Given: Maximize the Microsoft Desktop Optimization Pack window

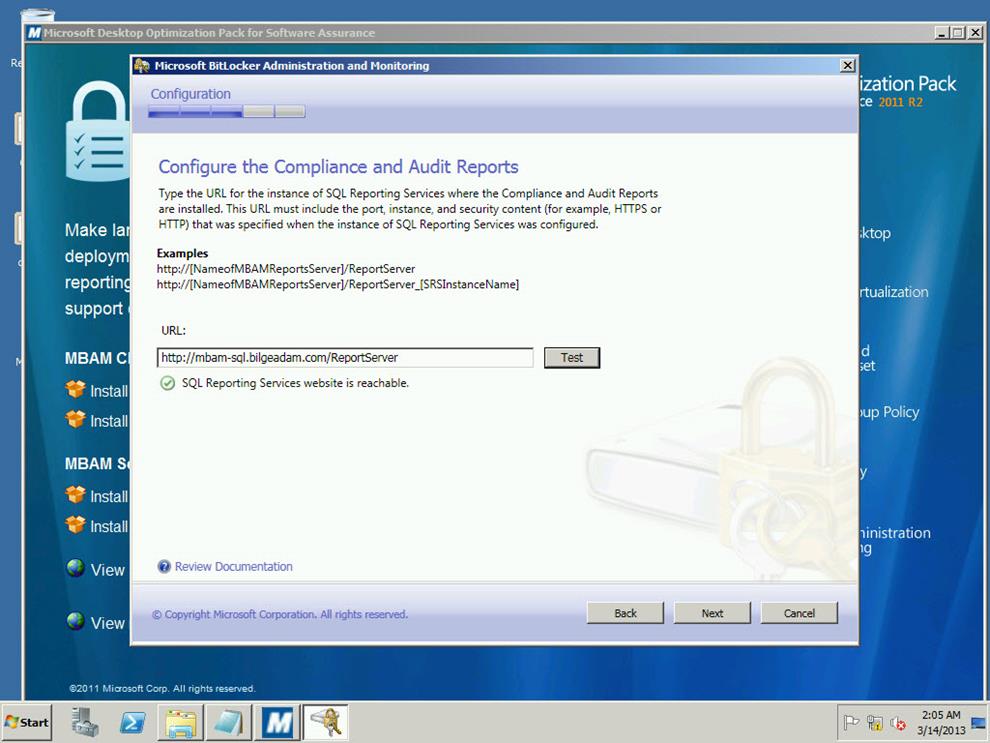Looking at the screenshot, I should tap(958, 32).
